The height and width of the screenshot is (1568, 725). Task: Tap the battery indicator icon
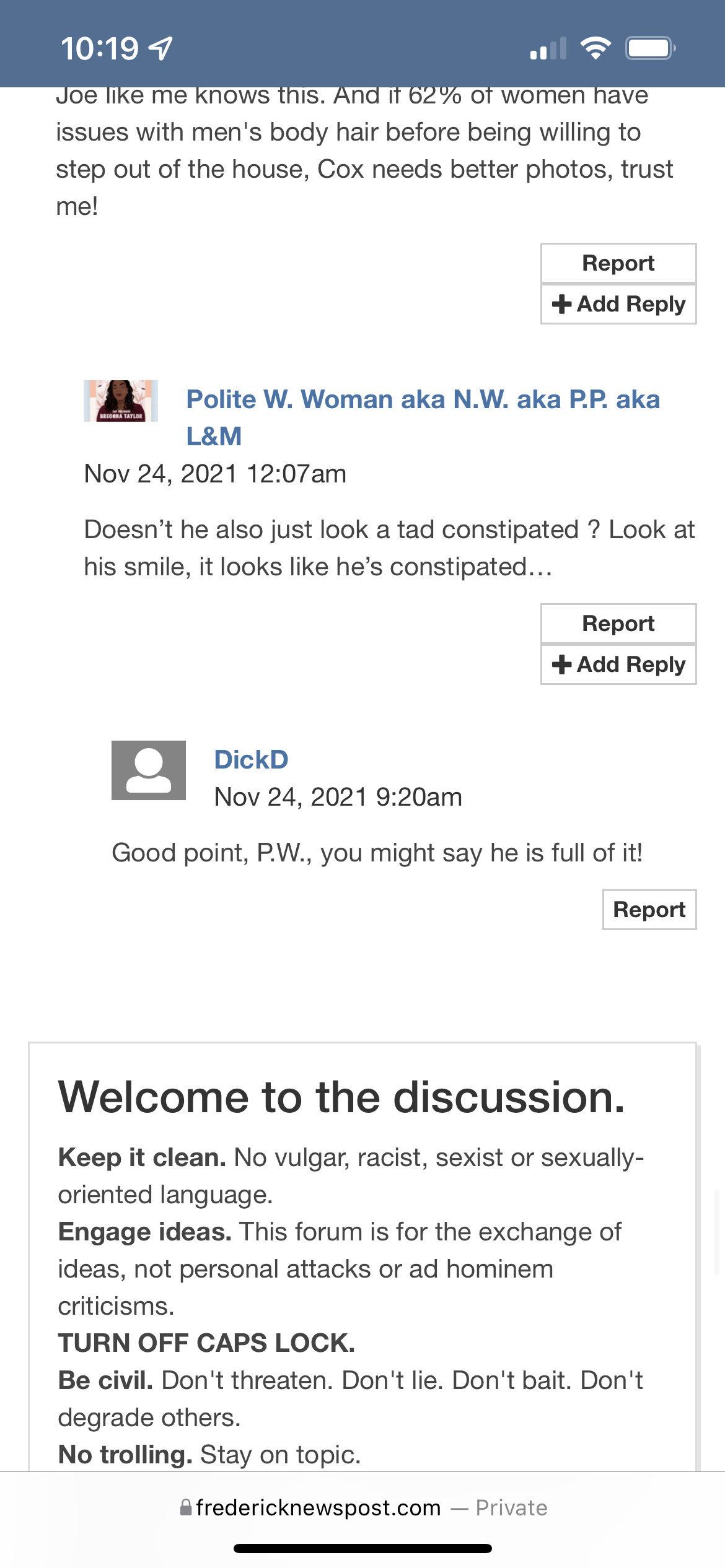coord(649,48)
